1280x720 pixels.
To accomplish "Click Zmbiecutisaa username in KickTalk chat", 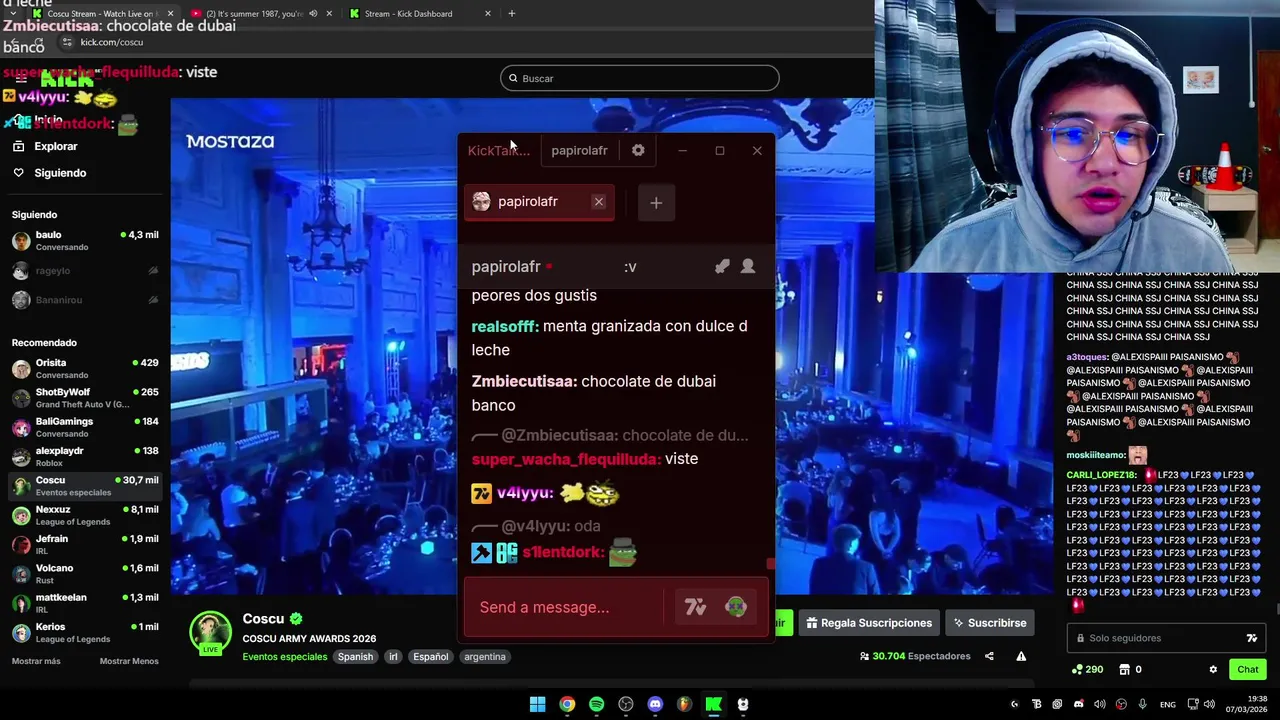I will coord(524,381).
